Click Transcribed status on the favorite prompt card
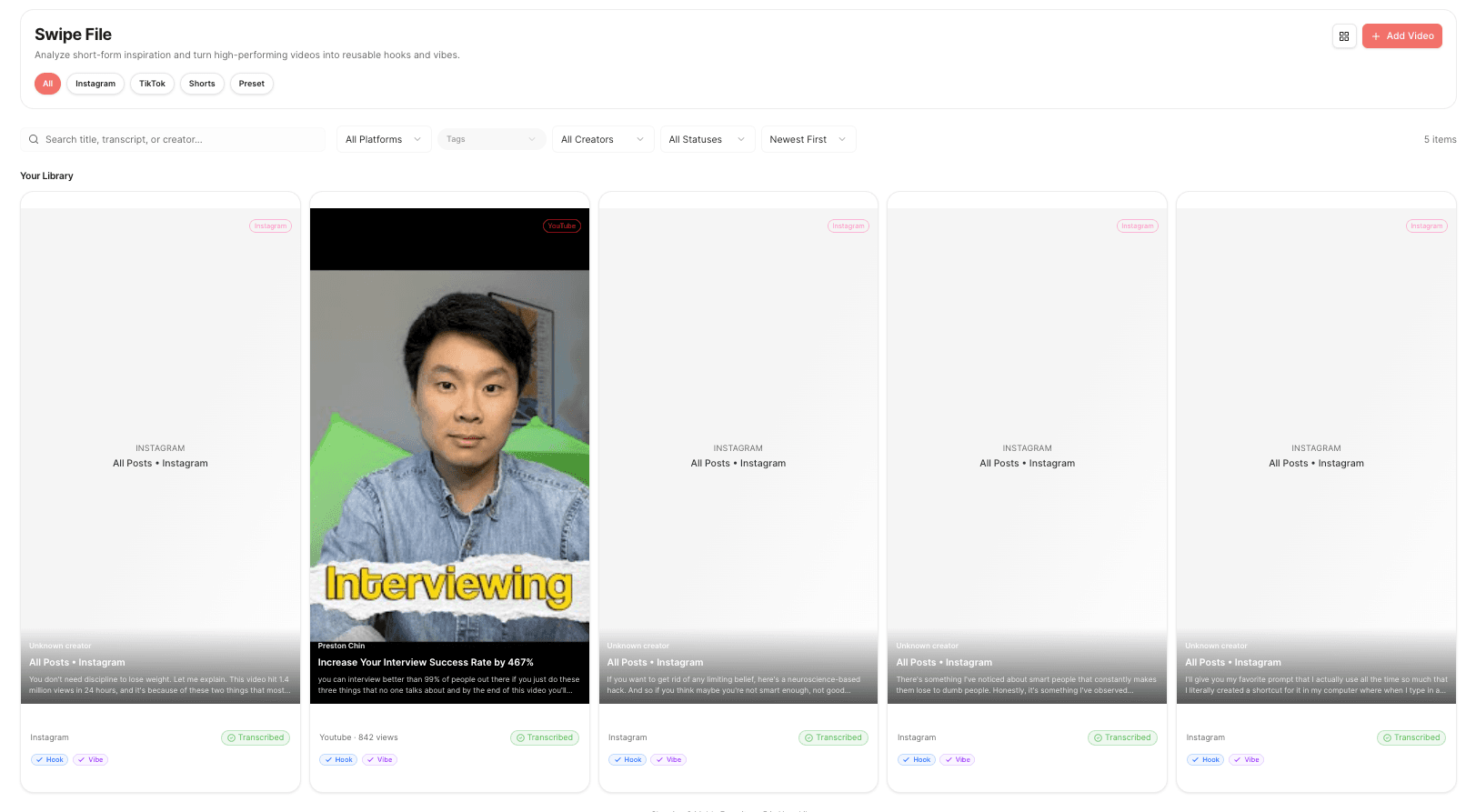Image resolution: width=1476 pixels, height=812 pixels. pyautogui.click(x=1411, y=737)
